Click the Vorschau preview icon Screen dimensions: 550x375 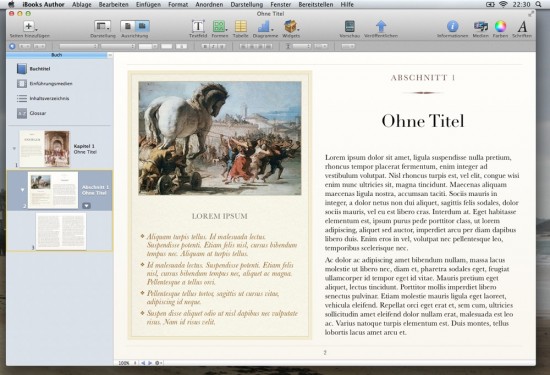click(350, 26)
